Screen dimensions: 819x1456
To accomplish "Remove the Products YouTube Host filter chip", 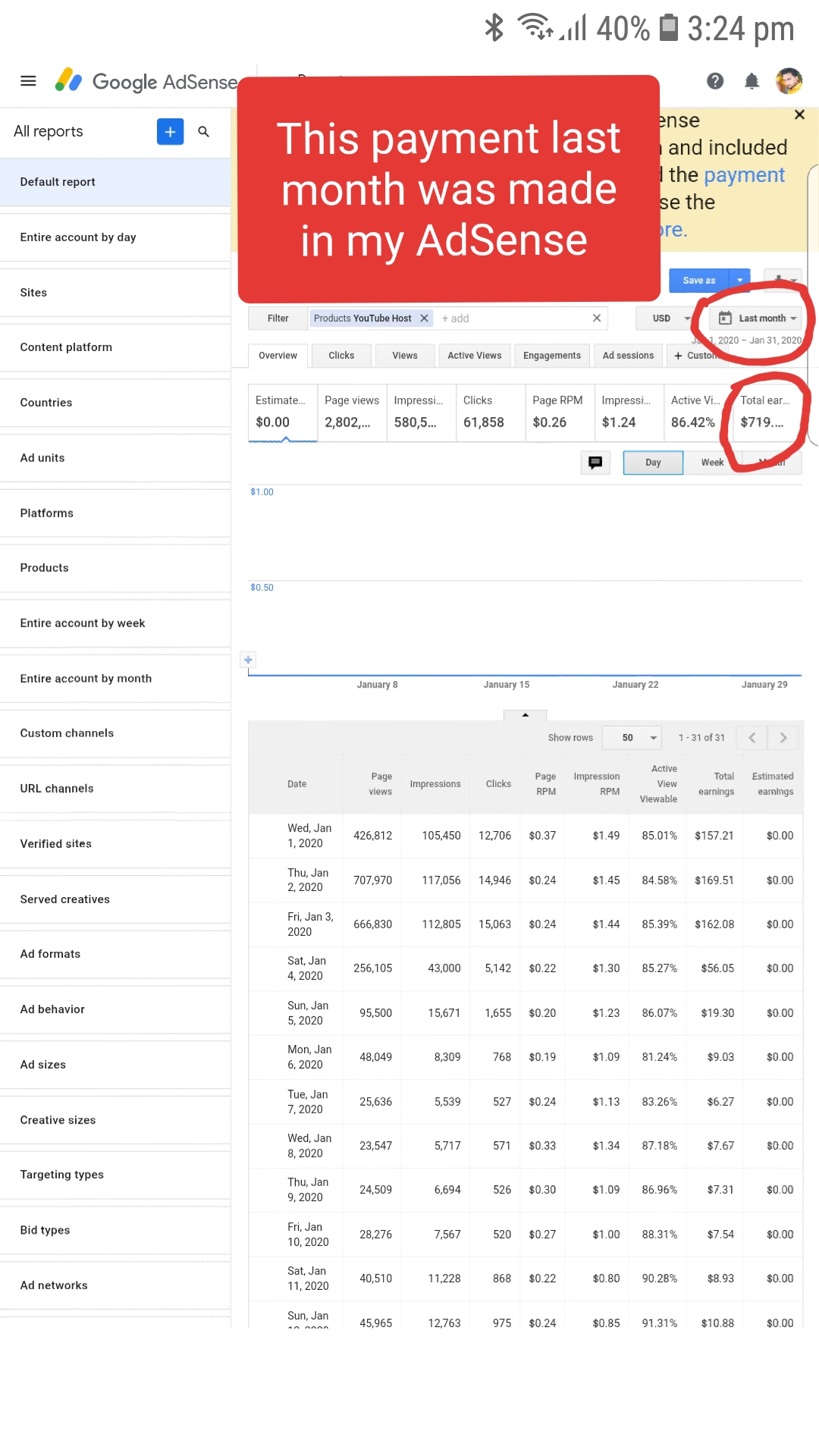I will pyautogui.click(x=424, y=318).
